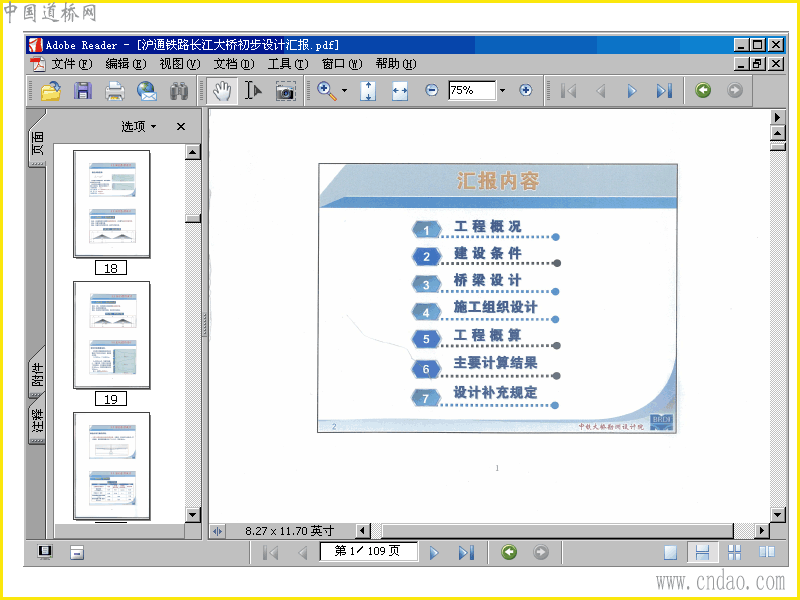This screenshot has width=800, height=600.
Task: Open a file with the folder icon
Action: click(51, 91)
